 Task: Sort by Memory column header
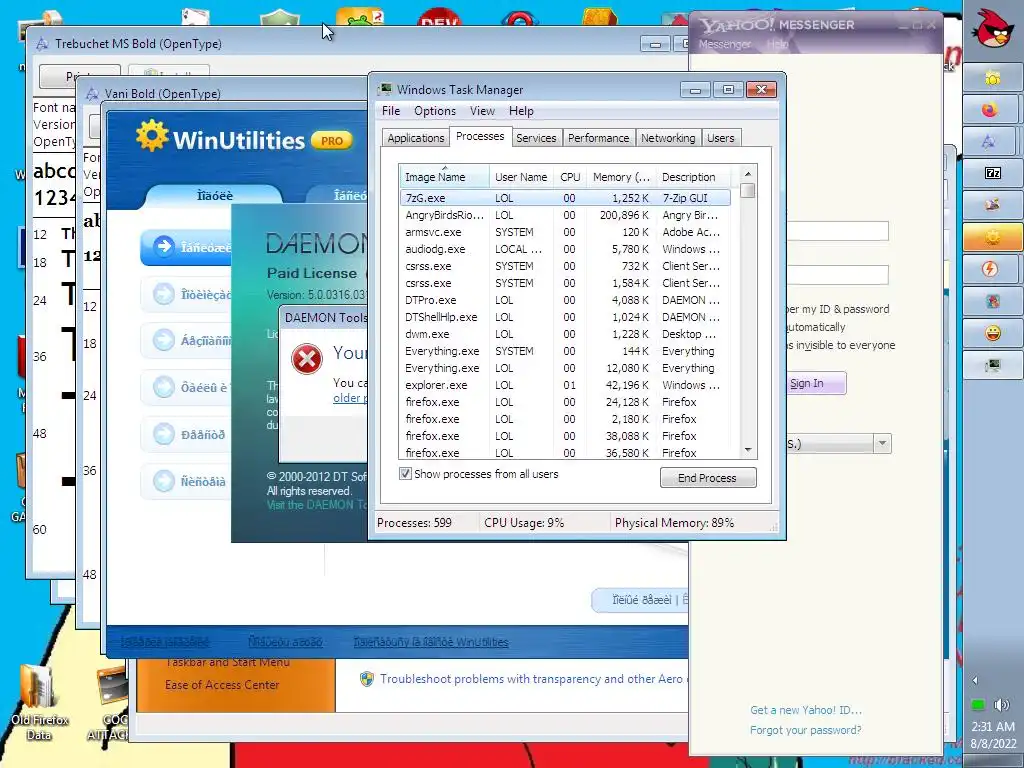621,176
